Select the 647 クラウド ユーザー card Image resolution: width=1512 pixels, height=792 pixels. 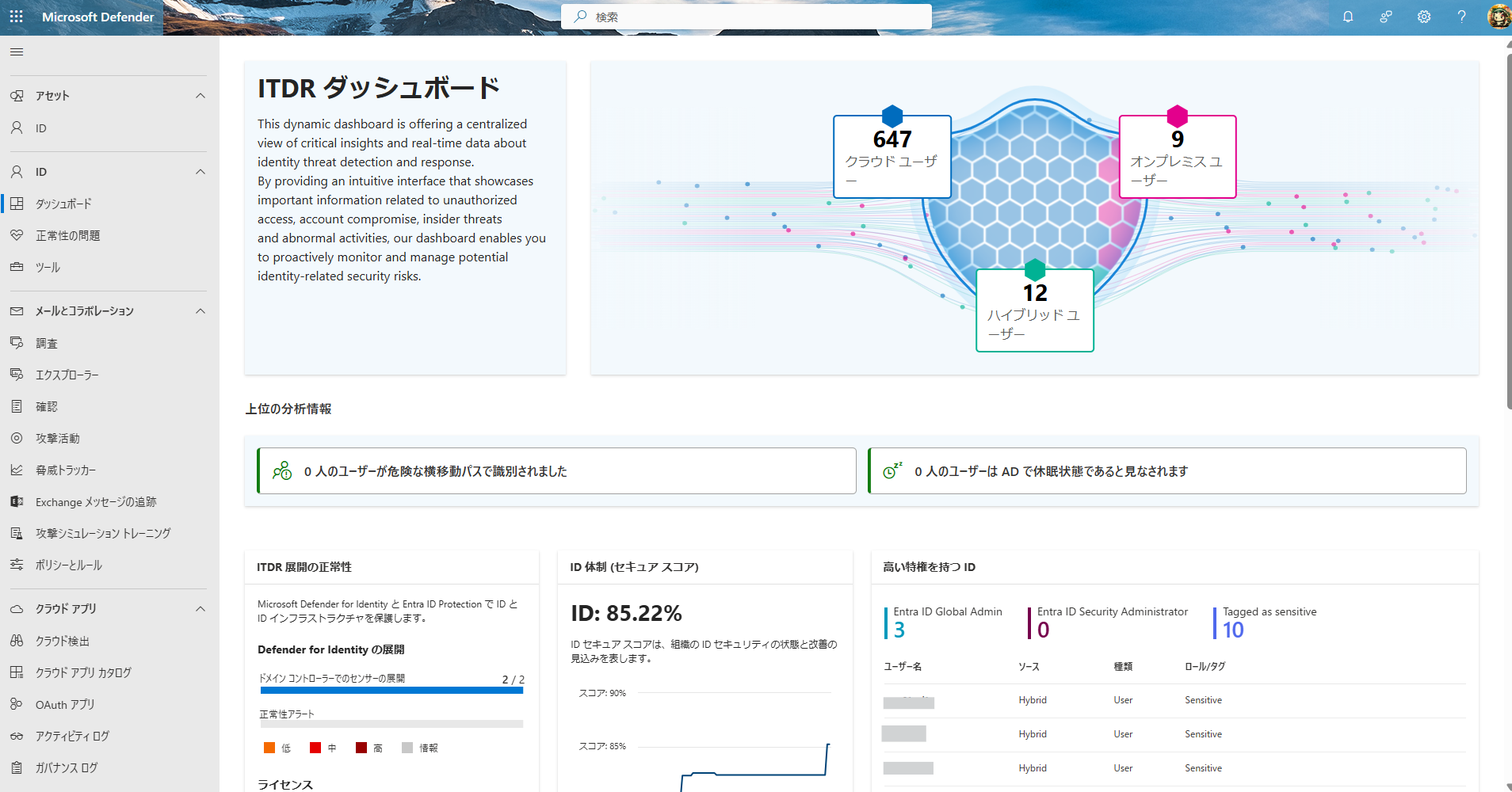pos(892,157)
